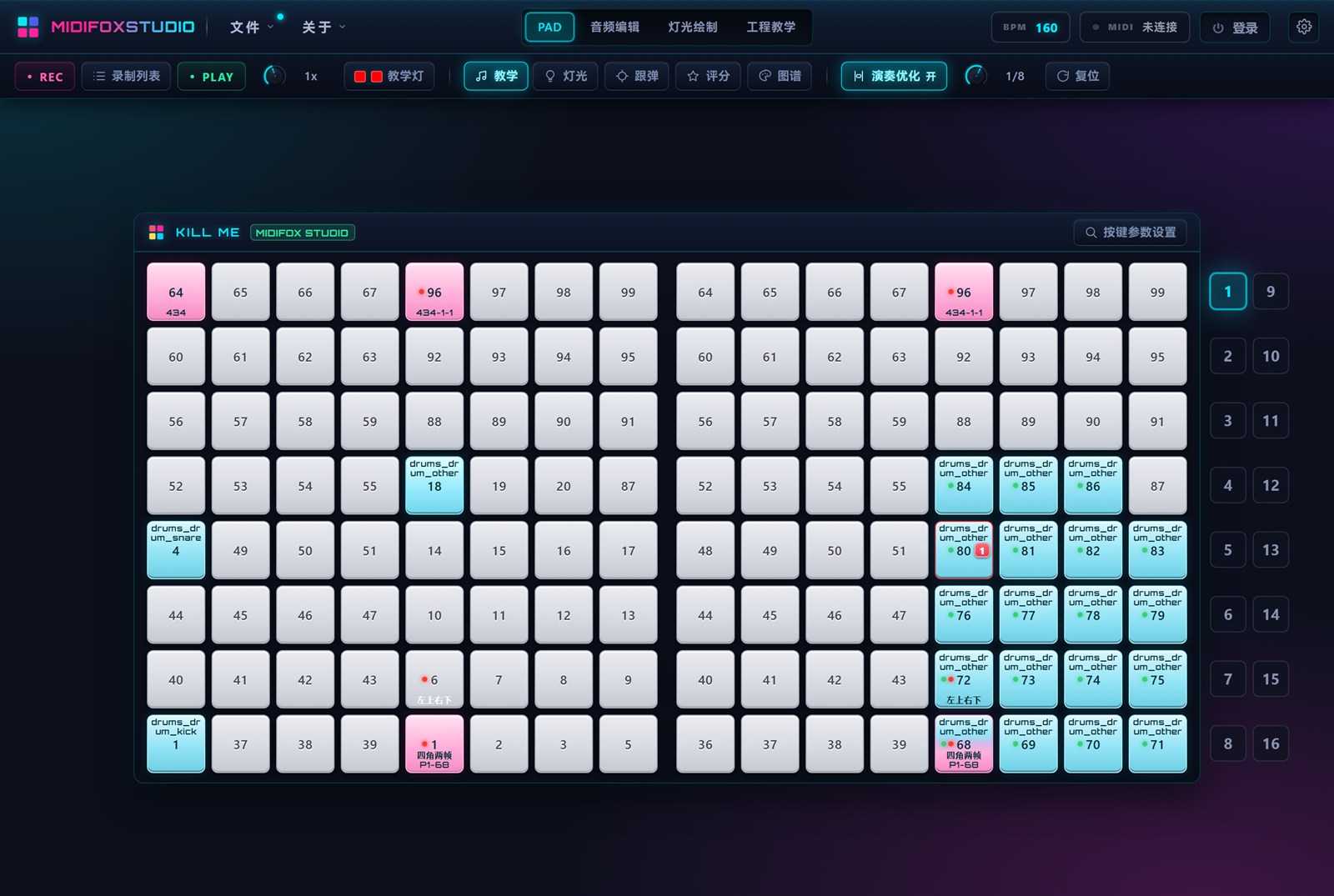Screen dimensions: 1334x896
Task: Select page 9 button
Action: tap(1271, 292)
